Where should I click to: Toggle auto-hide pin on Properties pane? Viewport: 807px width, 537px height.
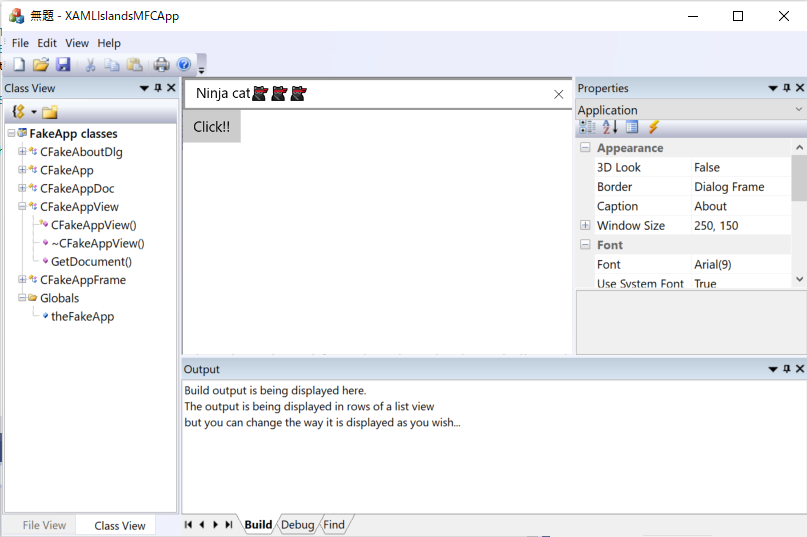[786, 88]
